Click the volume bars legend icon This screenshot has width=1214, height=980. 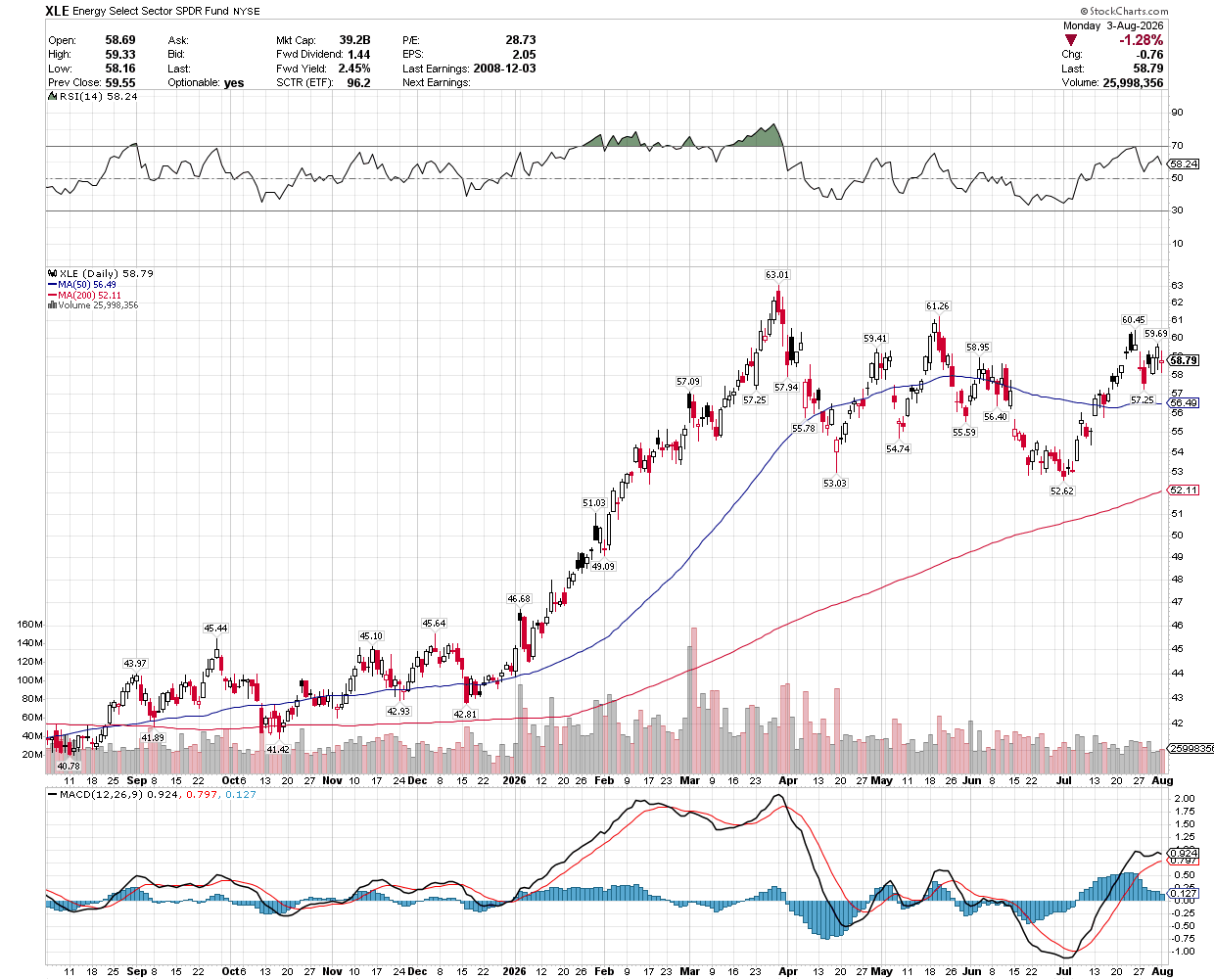[52, 305]
